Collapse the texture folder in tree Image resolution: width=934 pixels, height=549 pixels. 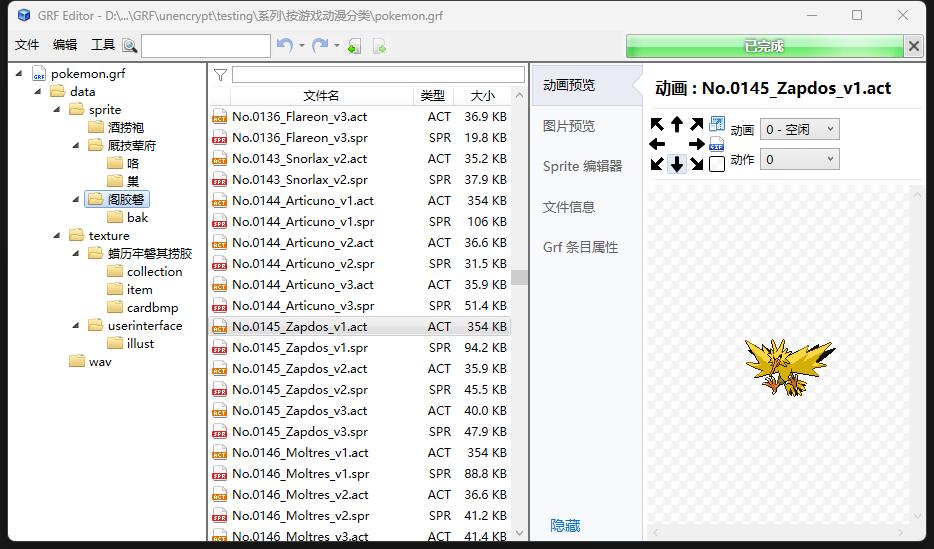point(60,236)
